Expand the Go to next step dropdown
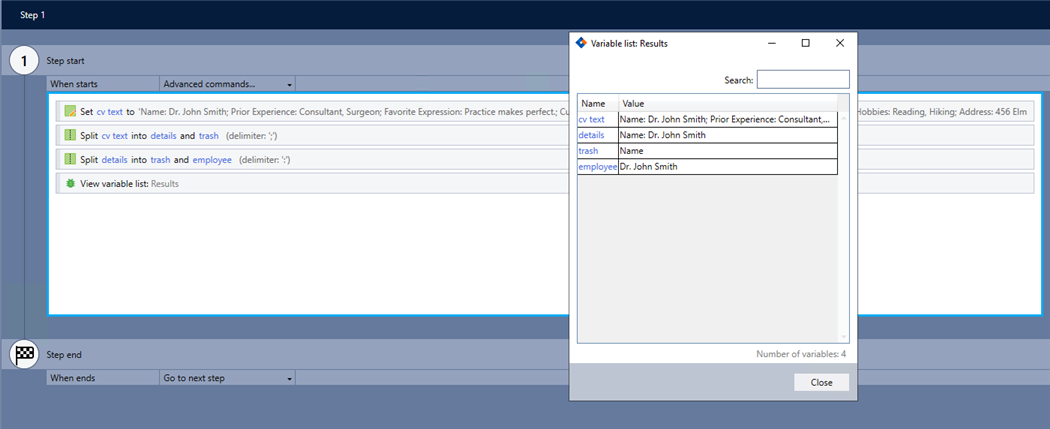 coord(227,378)
